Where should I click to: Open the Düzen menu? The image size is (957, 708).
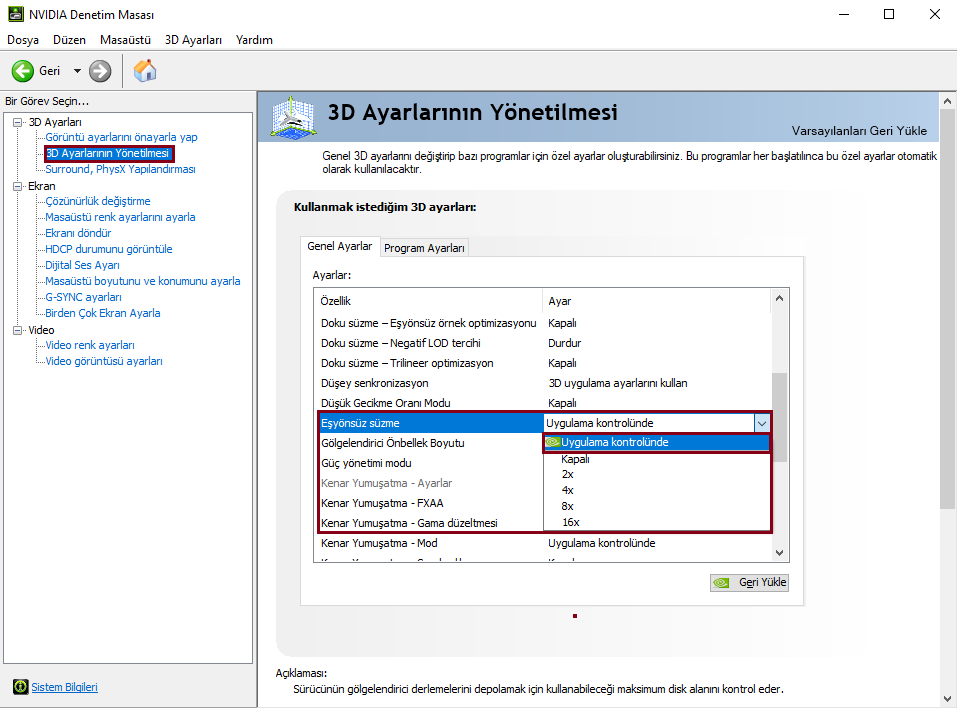tap(69, 40)
